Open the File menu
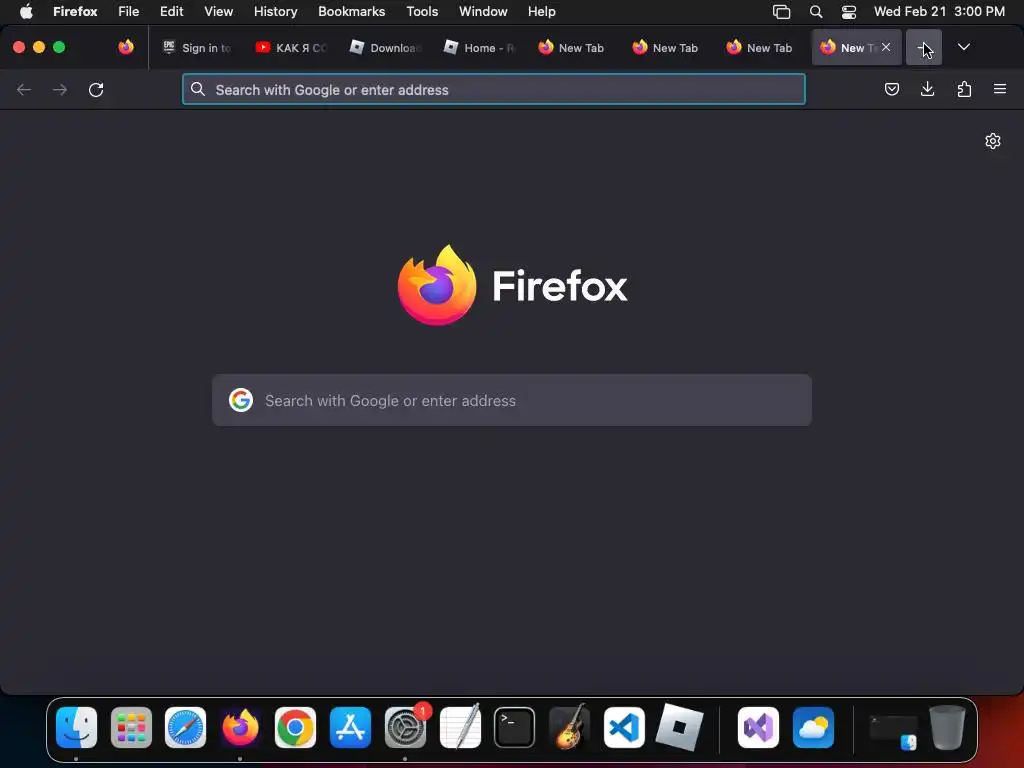This screenshot has width=1024, height=768. (129, 11)
